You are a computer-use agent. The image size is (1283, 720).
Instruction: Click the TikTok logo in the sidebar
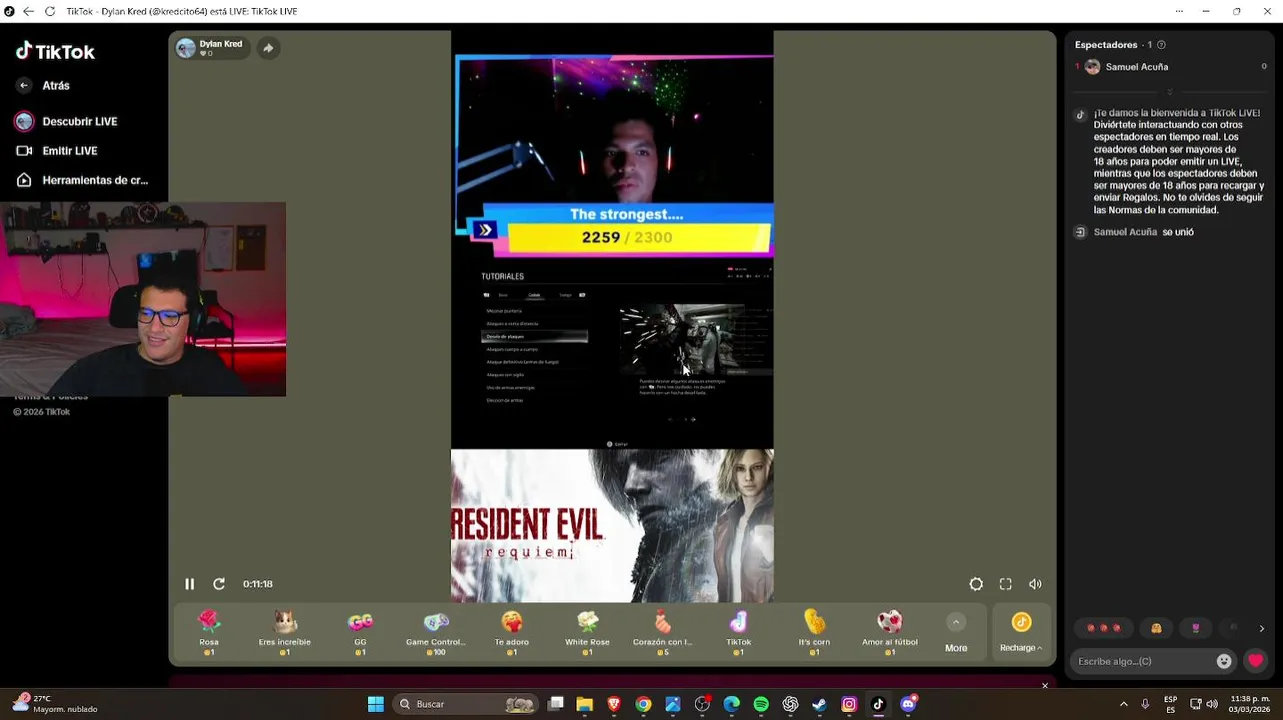coord(55,51)
